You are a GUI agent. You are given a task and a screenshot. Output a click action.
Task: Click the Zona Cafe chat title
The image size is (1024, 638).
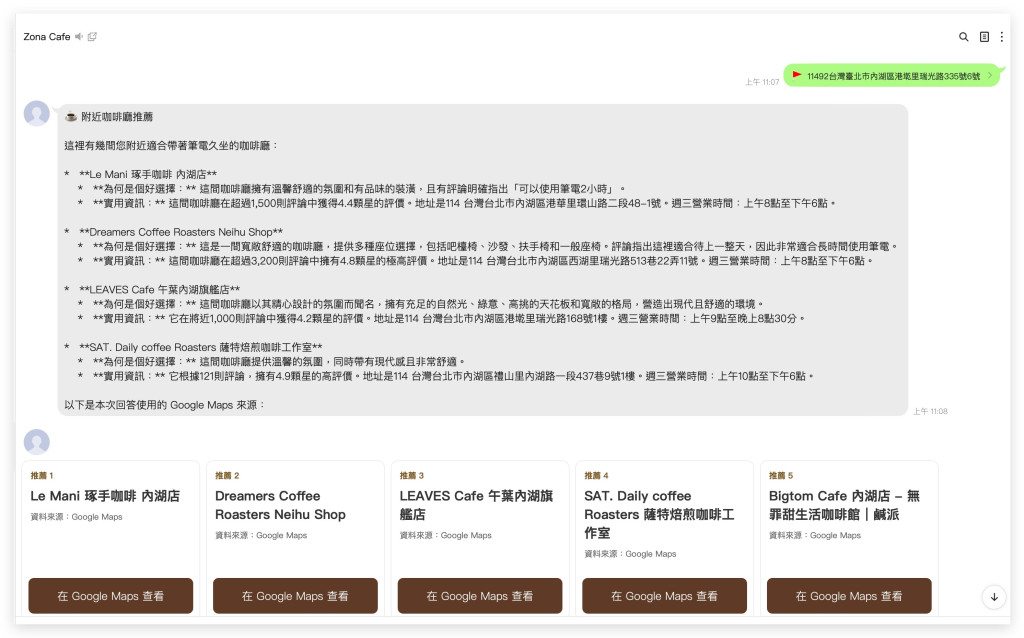(x=47, y=37)
